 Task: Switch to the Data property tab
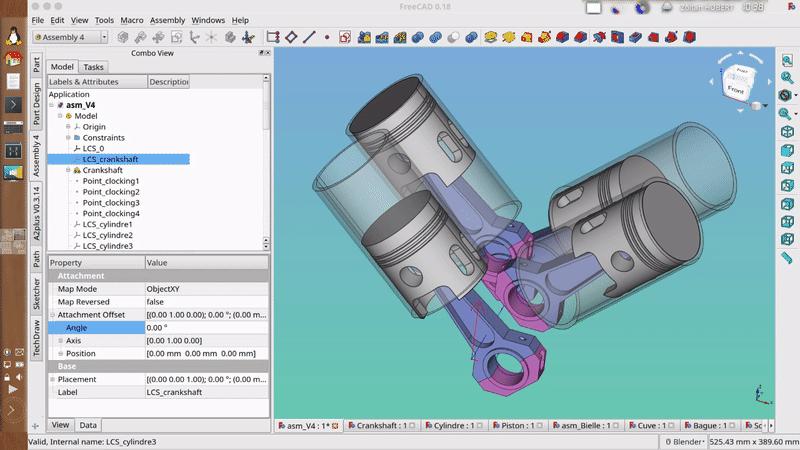point(88,425)
